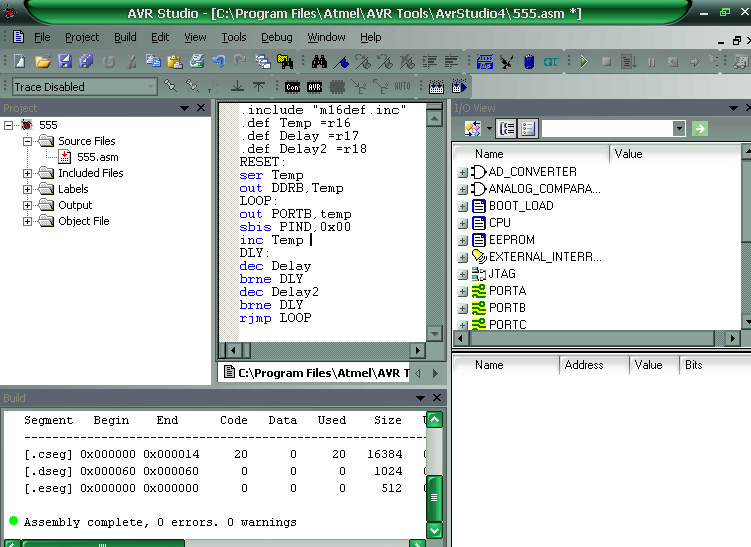751x547 pixels.
Task: Click the Address column header
Action: [584, 365]
